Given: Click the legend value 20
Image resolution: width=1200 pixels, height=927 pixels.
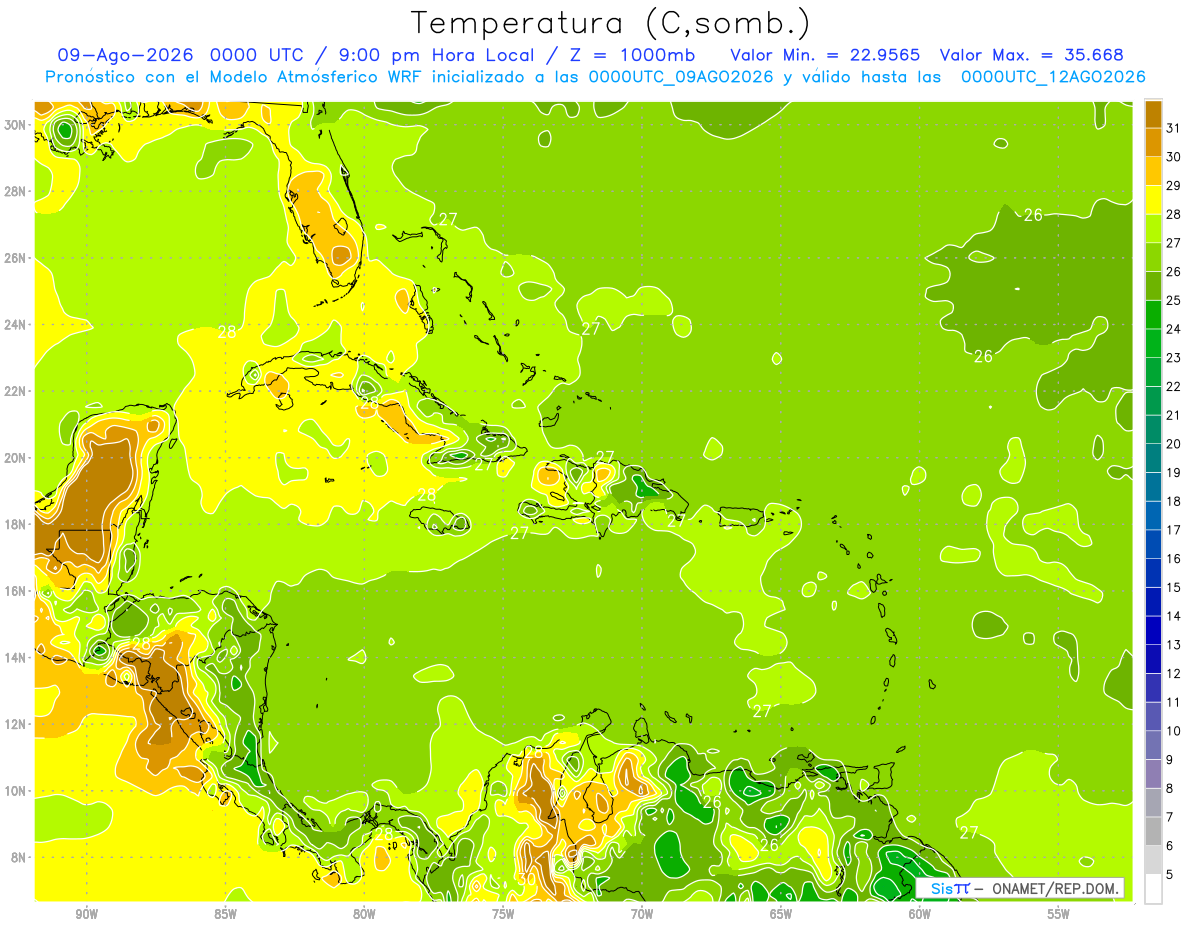Looking at the screenshot, I should click(x=1173, y=444).
